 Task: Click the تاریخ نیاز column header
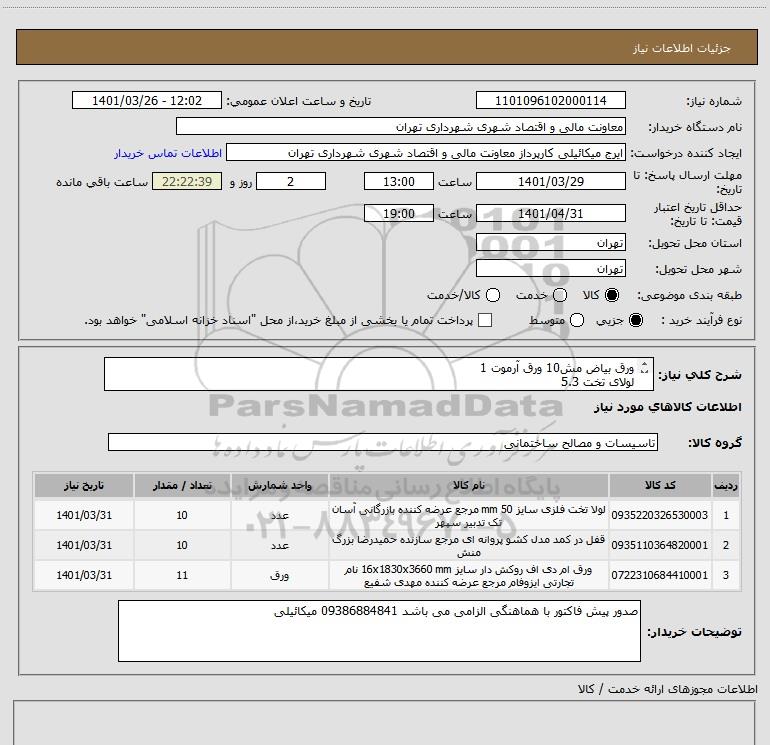[x=84, y=486]
